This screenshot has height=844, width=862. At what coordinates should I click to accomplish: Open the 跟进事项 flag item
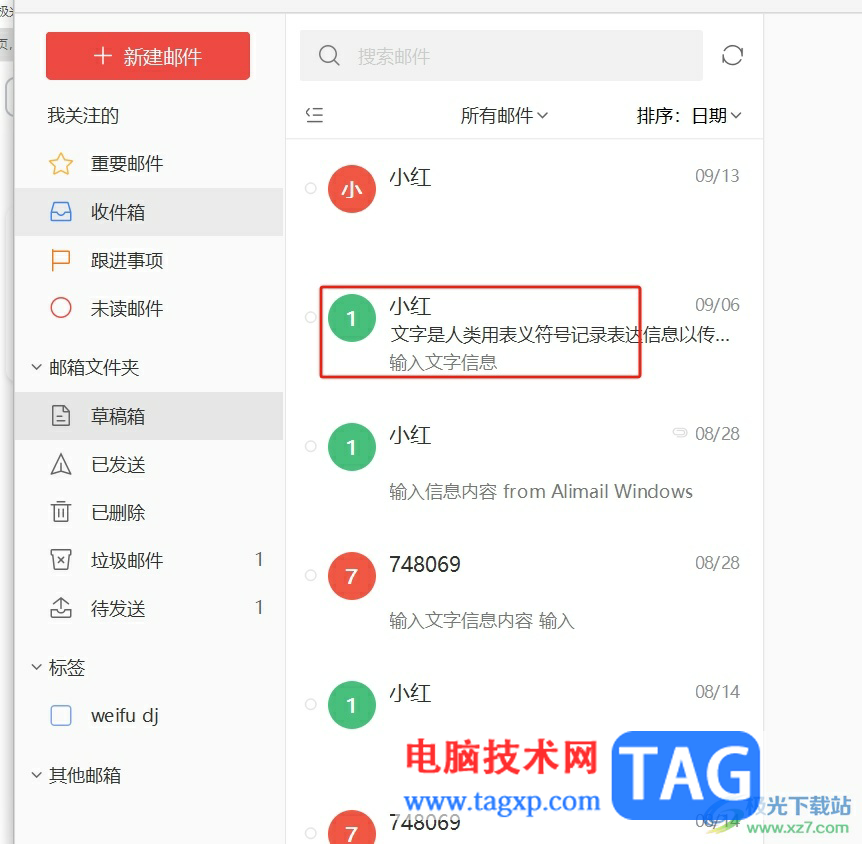[x=148, y=260]
